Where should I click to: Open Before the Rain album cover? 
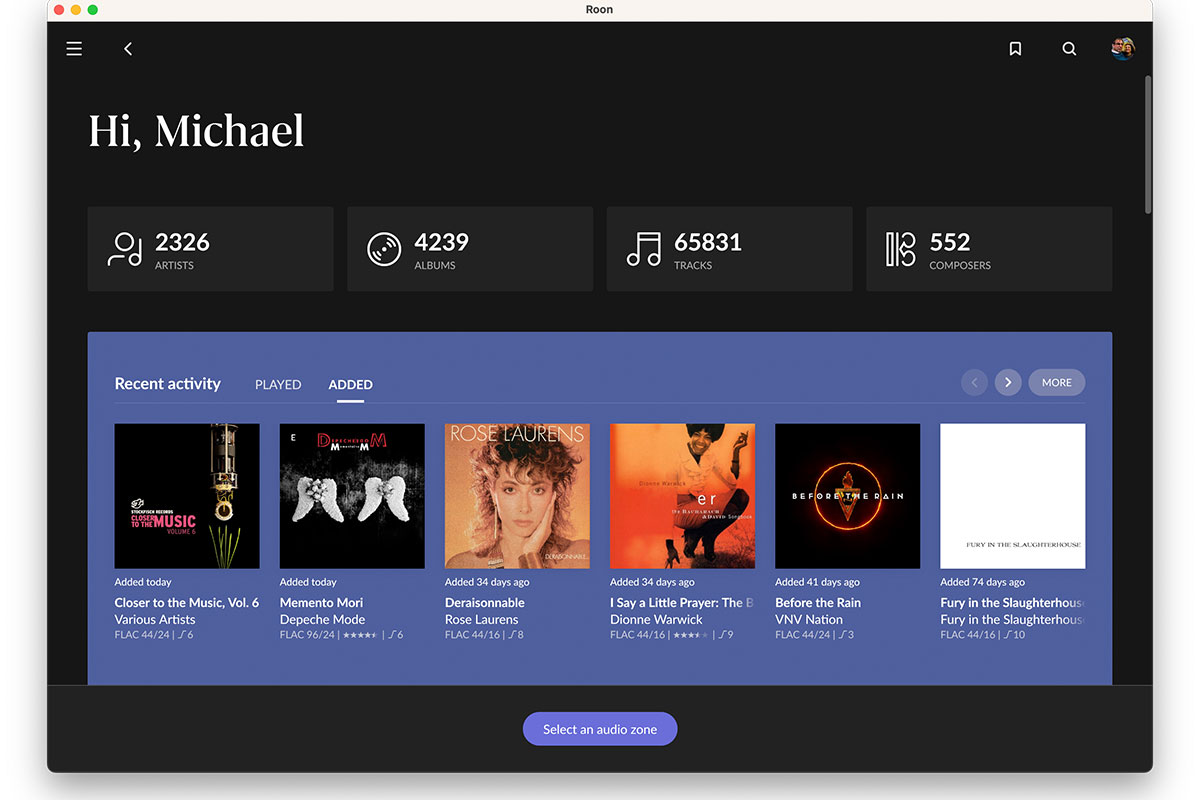tap(847, 496)
